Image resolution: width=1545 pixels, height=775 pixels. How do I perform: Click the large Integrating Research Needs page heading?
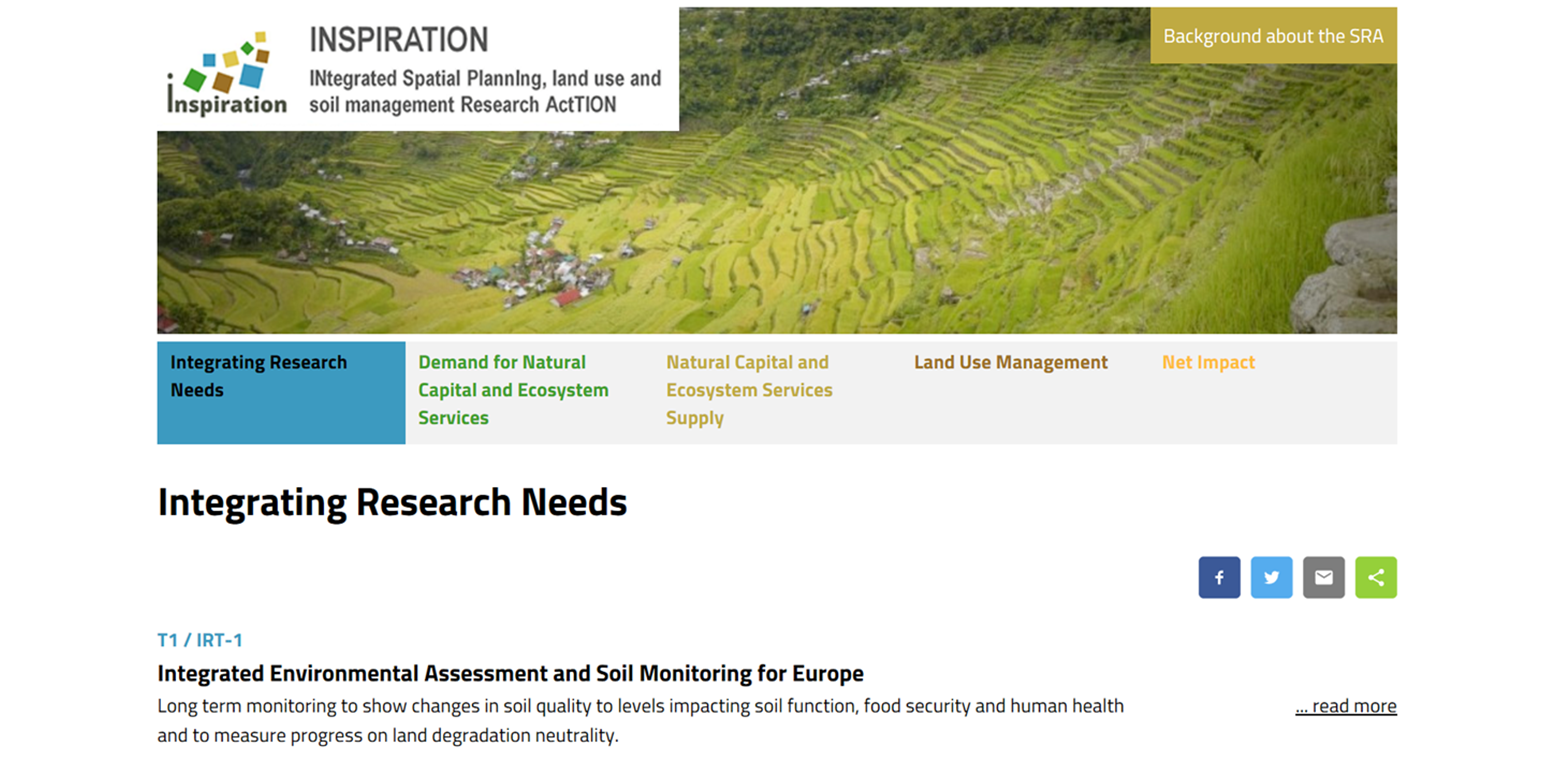(392, 502)
